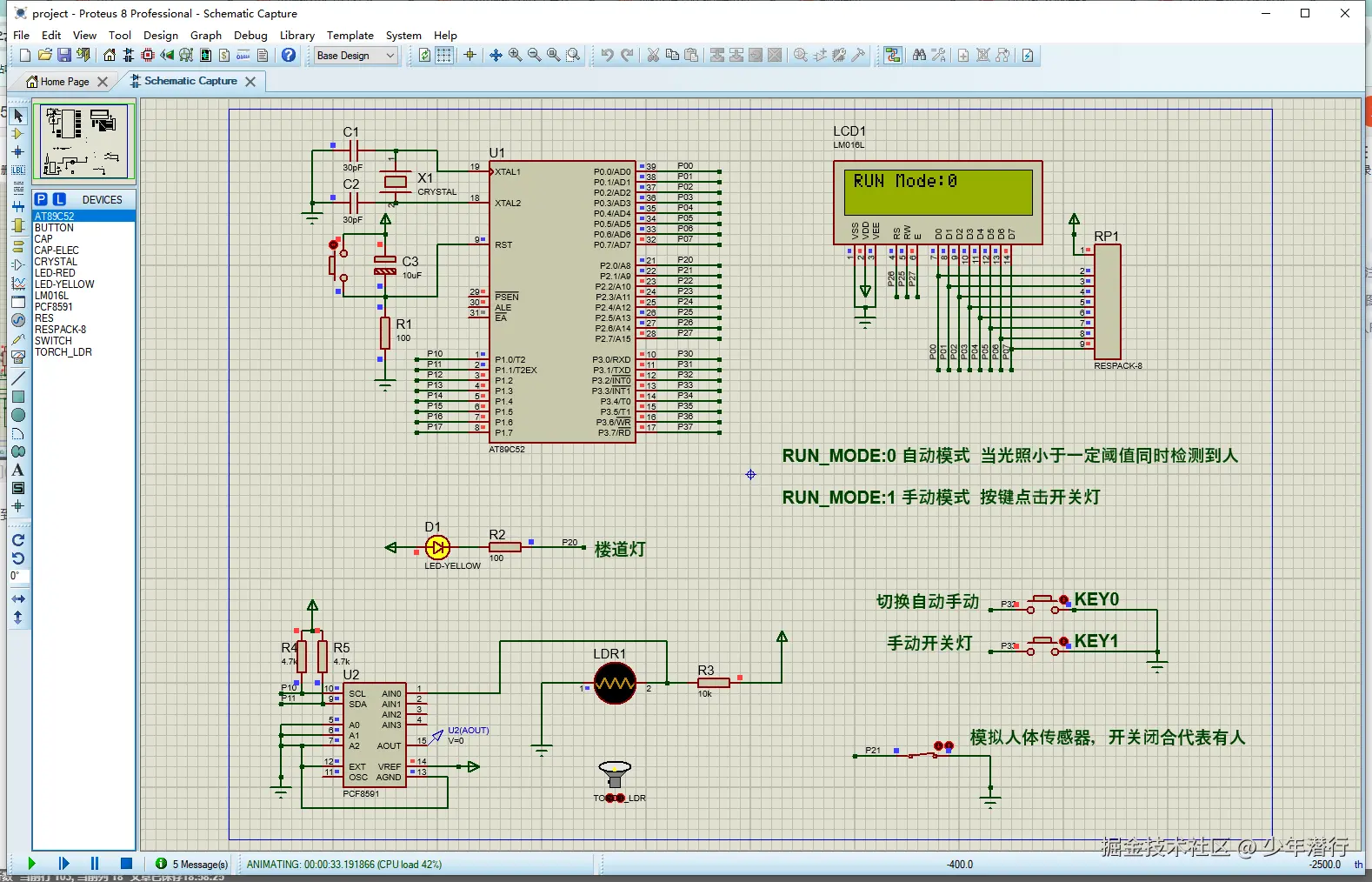Pause the simulation animation
This screenshot has width=1372, height=882.
[x=95, y=864]
